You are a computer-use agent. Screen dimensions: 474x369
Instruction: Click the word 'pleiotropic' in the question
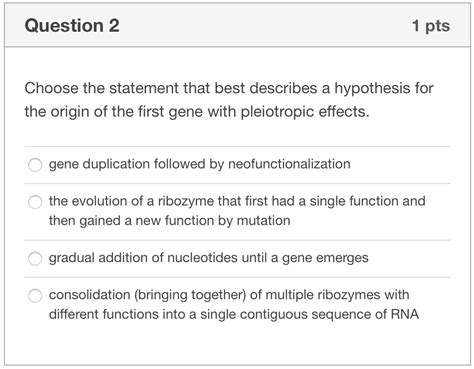coord(278,112)
